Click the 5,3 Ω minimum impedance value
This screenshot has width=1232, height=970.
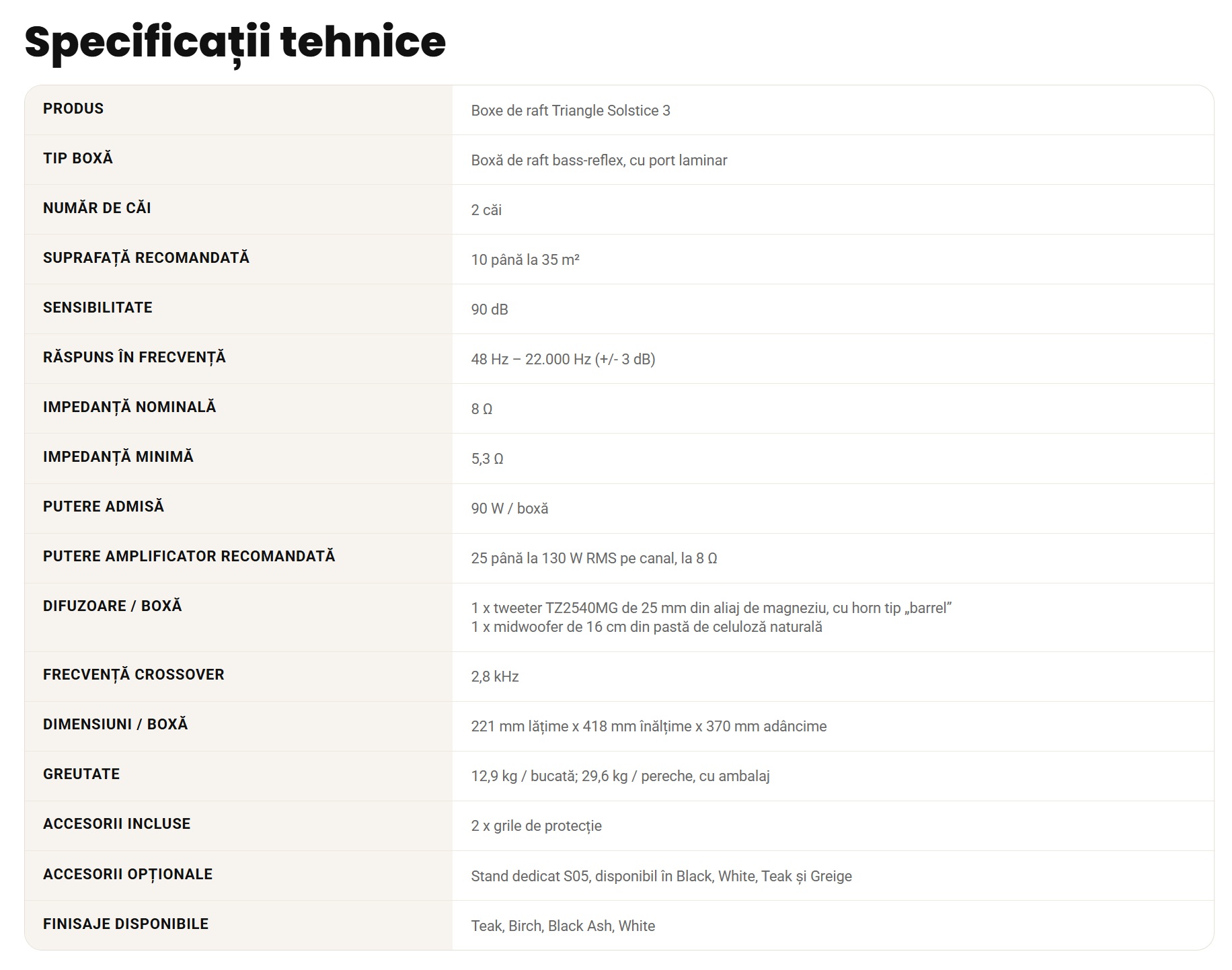[x=487, y=458]
